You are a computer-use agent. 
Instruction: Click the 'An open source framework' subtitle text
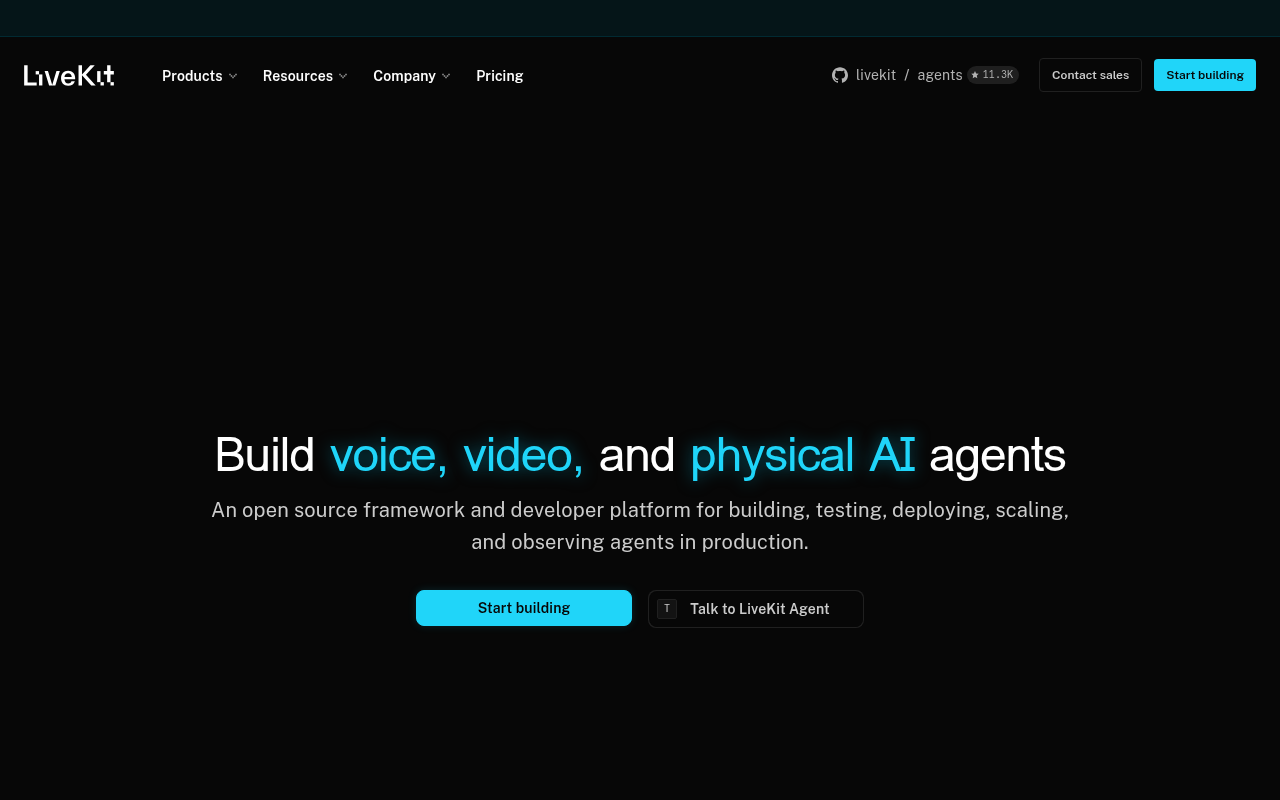coord(640,526)
